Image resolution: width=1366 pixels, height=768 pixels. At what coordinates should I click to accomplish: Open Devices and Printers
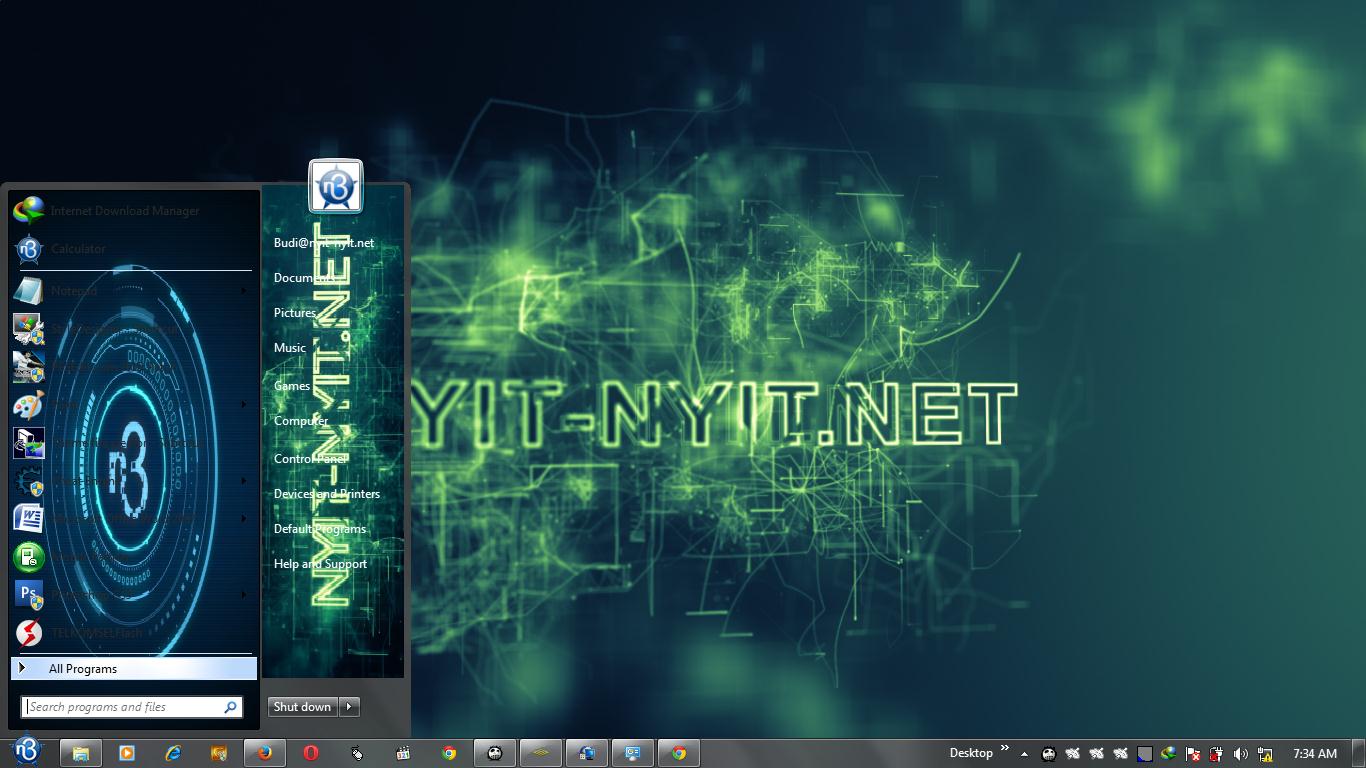pos(327,494)
